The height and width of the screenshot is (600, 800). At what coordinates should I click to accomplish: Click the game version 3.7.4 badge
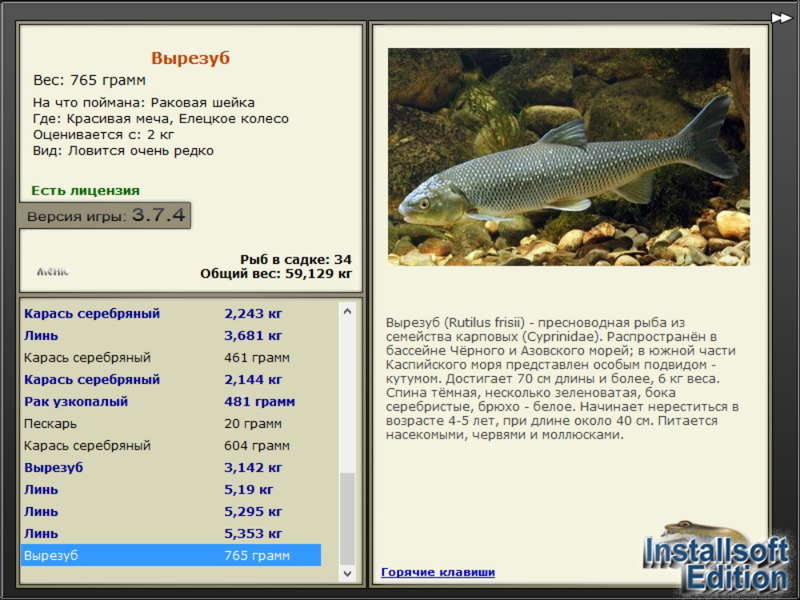click(x=105, y=216)
